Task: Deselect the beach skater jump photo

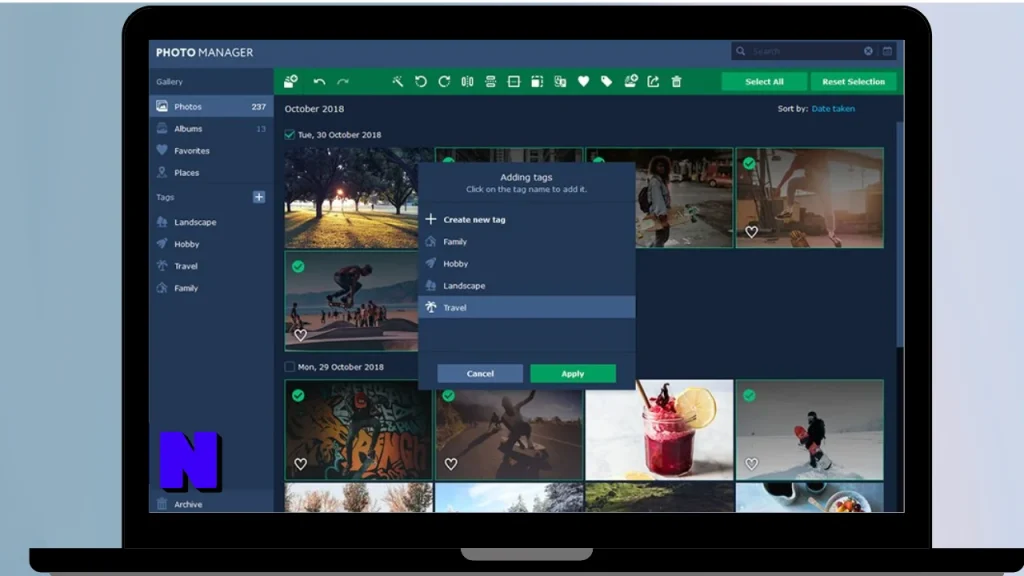Action: click(x=298, y=266)
